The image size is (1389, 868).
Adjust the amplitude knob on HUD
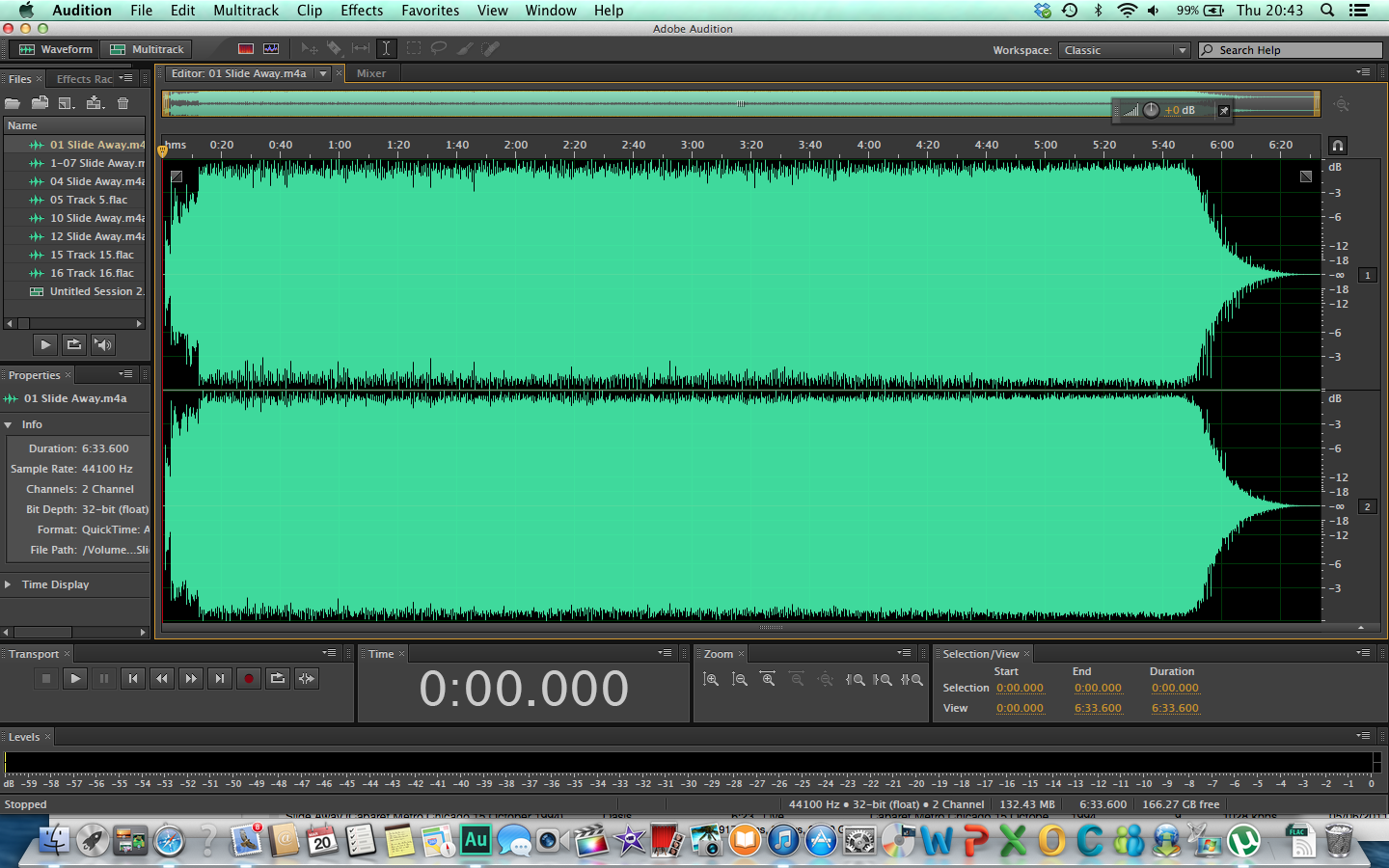[x=1151, y=110]
